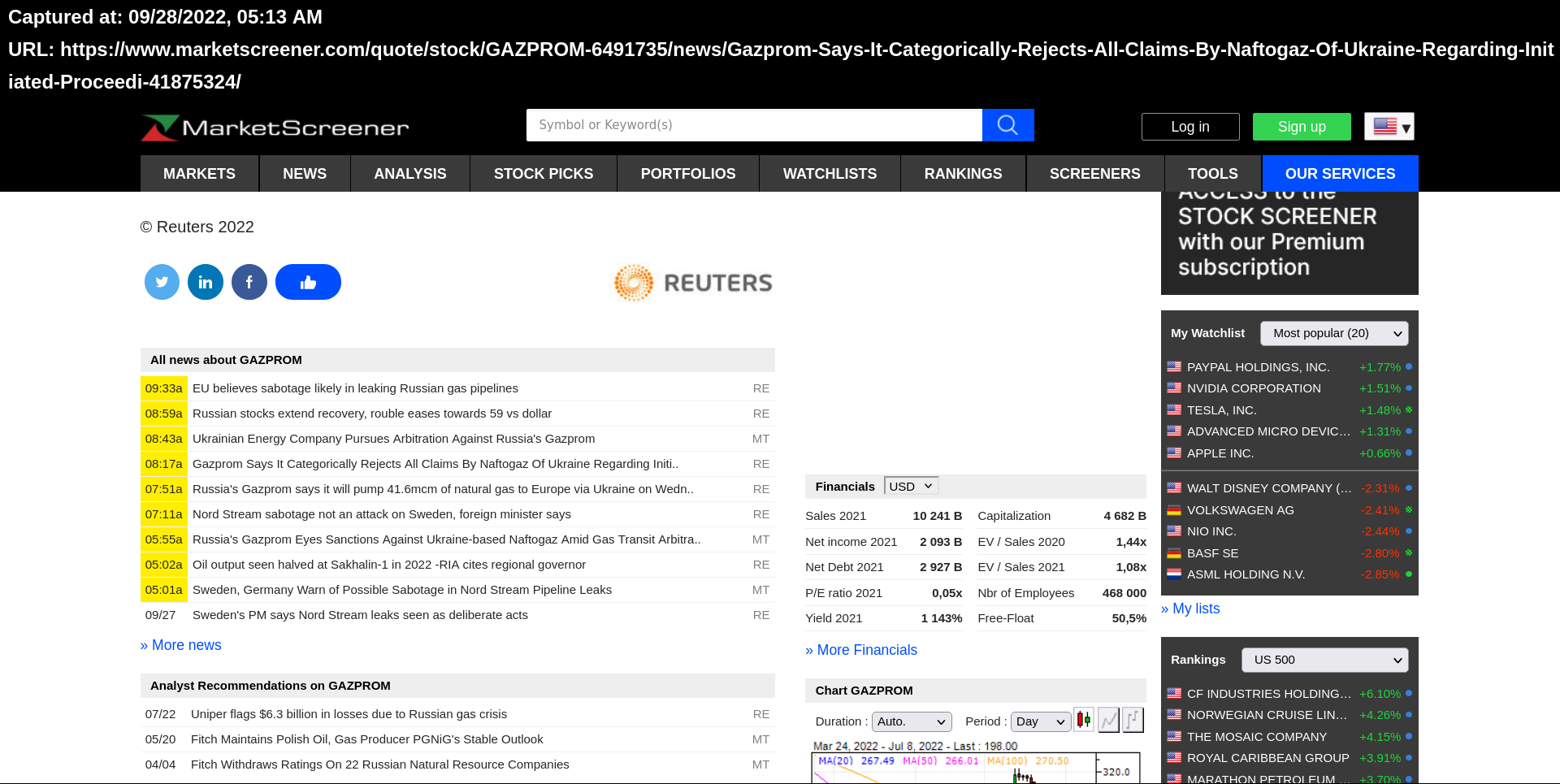Open the My lists link
This screenshot has width=1560, height=784.
(1190, 609)
